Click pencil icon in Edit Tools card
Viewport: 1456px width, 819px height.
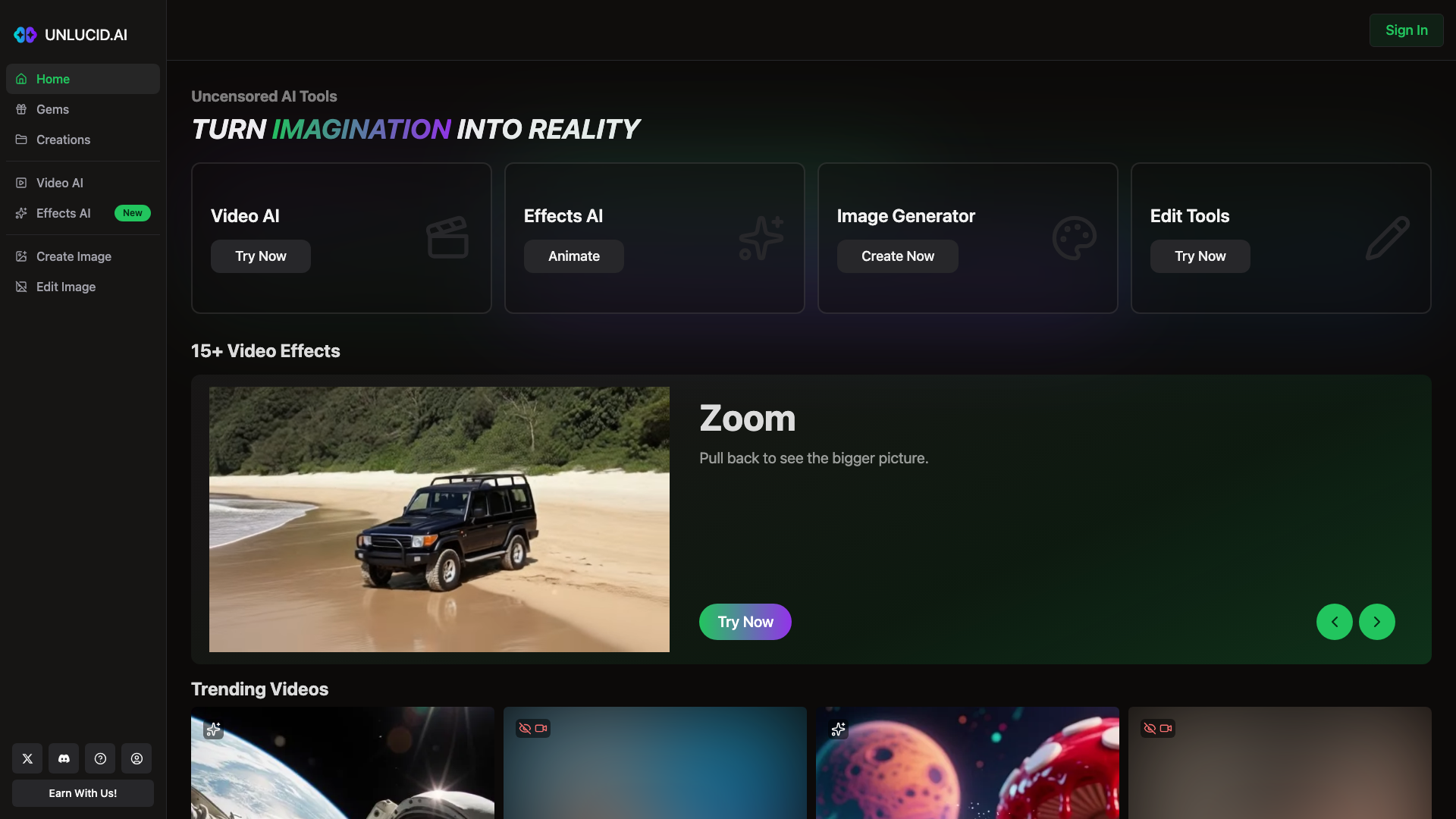1388,238
